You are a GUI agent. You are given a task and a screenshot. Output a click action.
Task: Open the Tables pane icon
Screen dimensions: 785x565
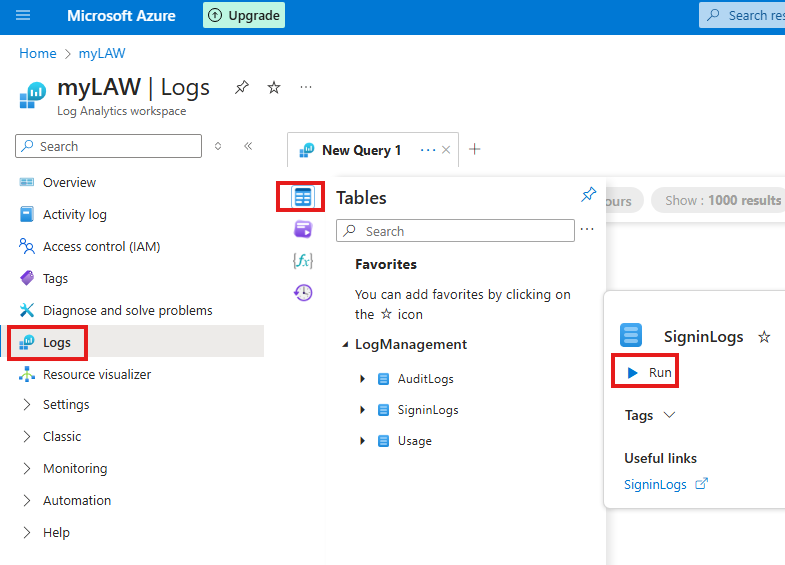302,197
